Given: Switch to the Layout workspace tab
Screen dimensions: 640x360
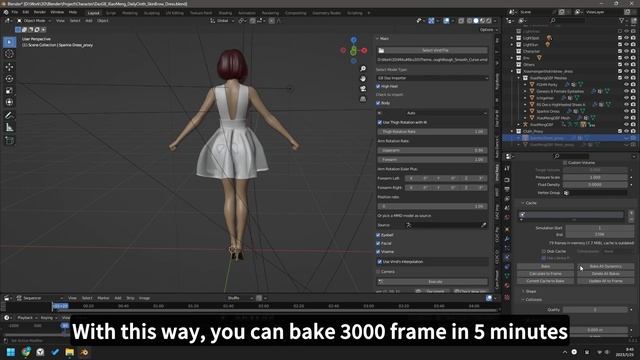Looking at the screenshot, I should [93, 13].
